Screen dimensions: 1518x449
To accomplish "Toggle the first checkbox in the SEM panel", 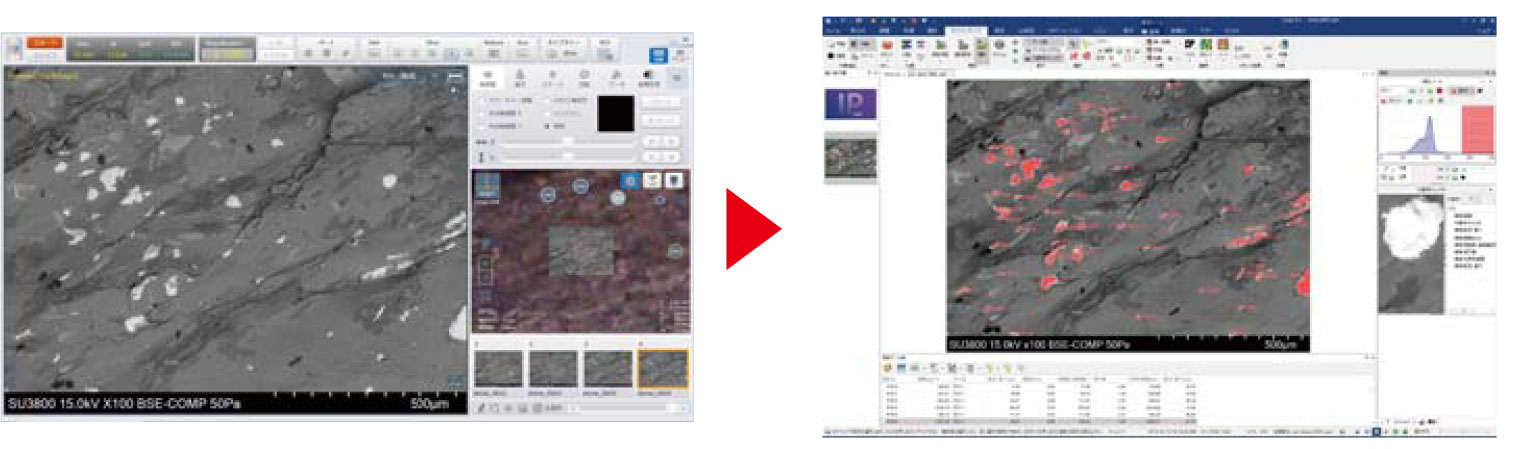I will pos(481,100).
